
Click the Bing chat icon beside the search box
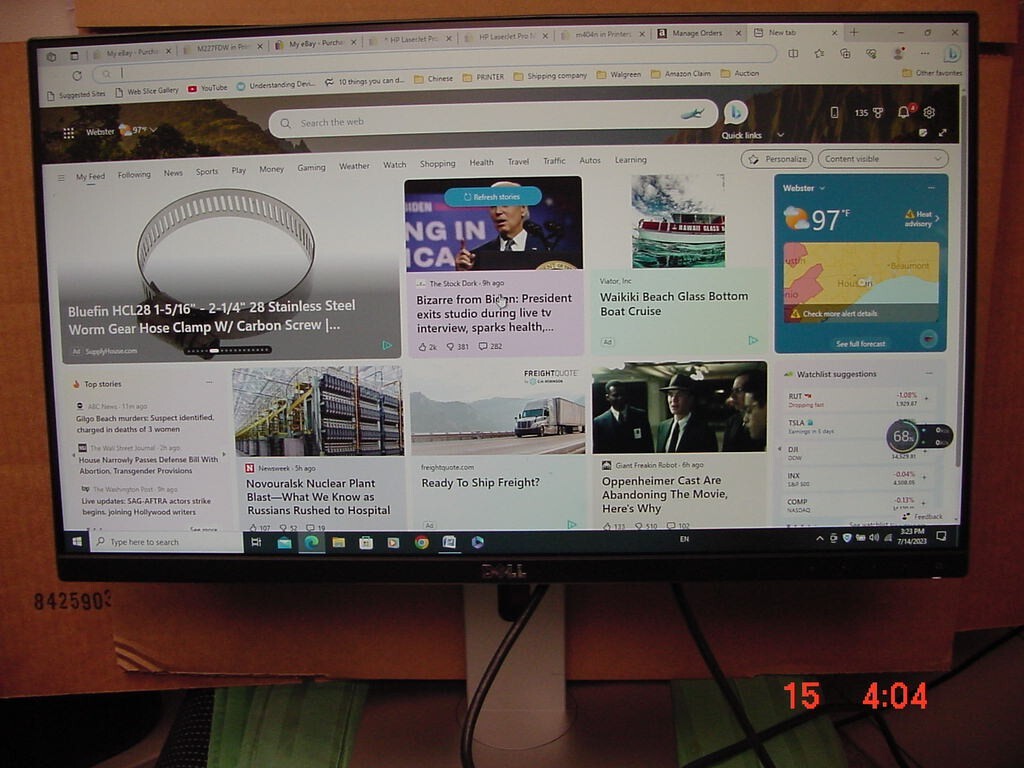coord(735,112)
